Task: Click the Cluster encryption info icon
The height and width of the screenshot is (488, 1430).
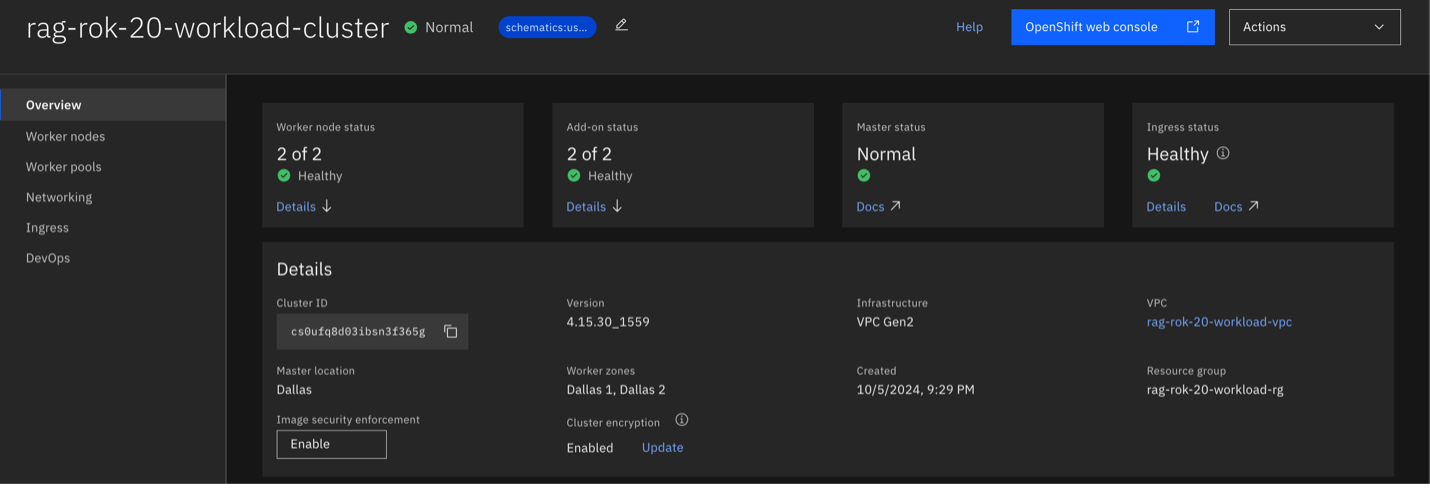Action: coord(682,420)
